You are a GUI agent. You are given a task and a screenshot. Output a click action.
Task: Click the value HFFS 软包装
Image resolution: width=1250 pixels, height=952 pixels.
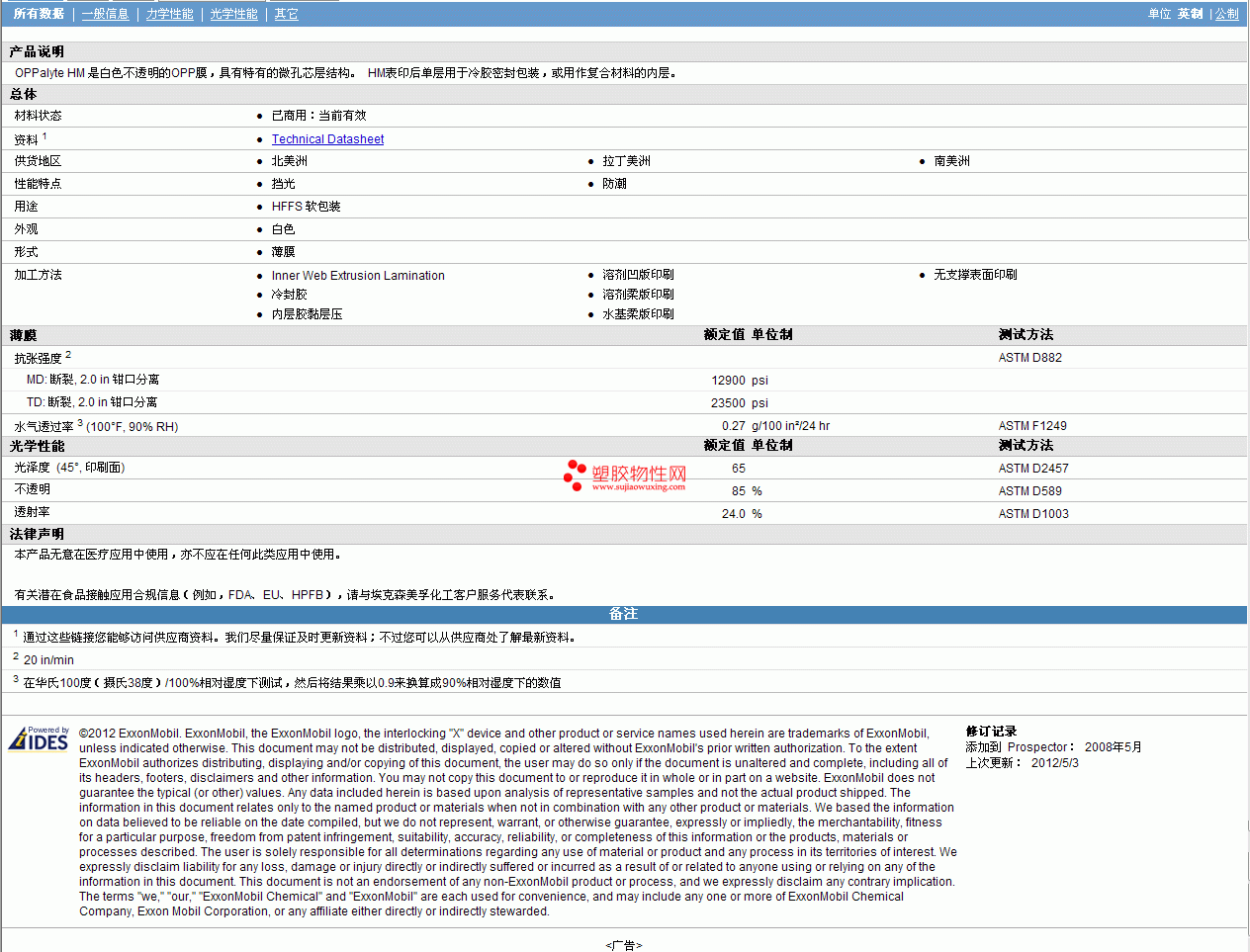306,207
